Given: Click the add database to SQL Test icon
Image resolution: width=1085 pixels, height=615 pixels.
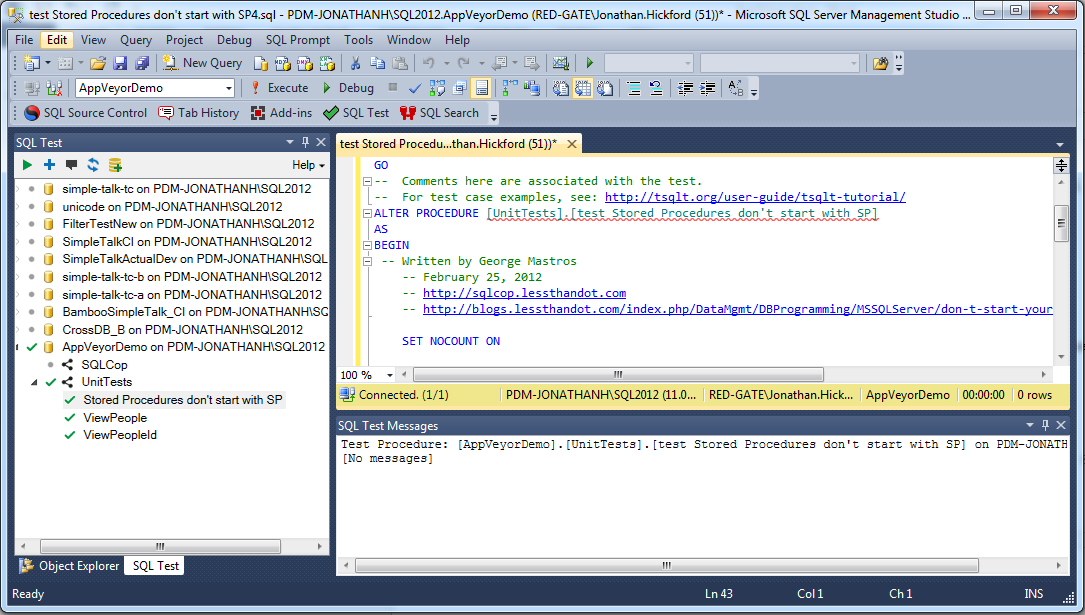Looking at the screenshot, I should 115,165.
